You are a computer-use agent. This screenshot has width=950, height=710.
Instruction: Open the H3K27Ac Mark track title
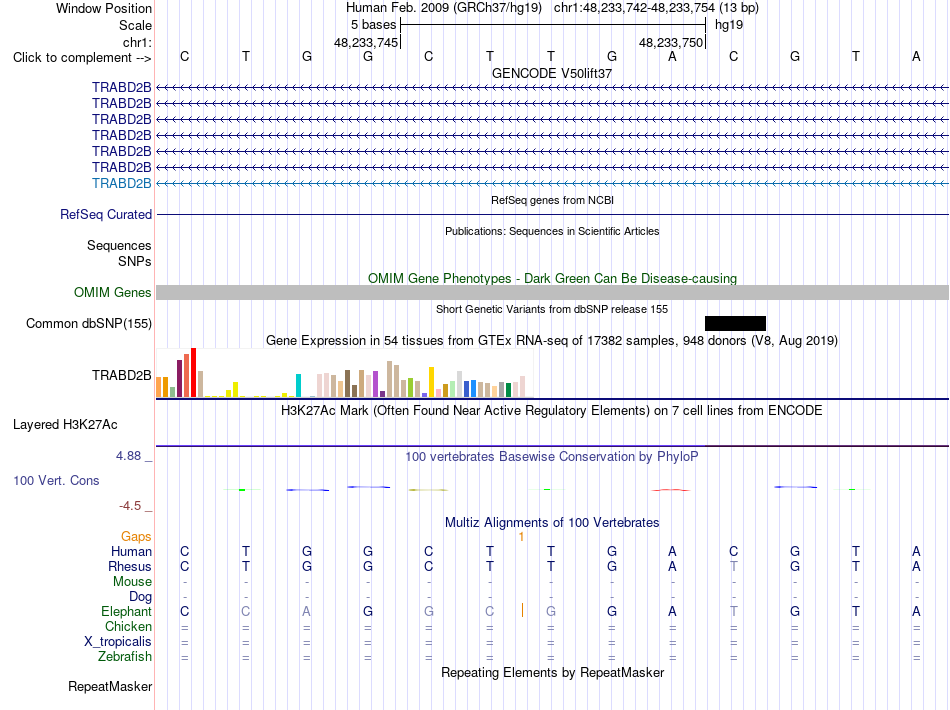[x=552, y=411]
